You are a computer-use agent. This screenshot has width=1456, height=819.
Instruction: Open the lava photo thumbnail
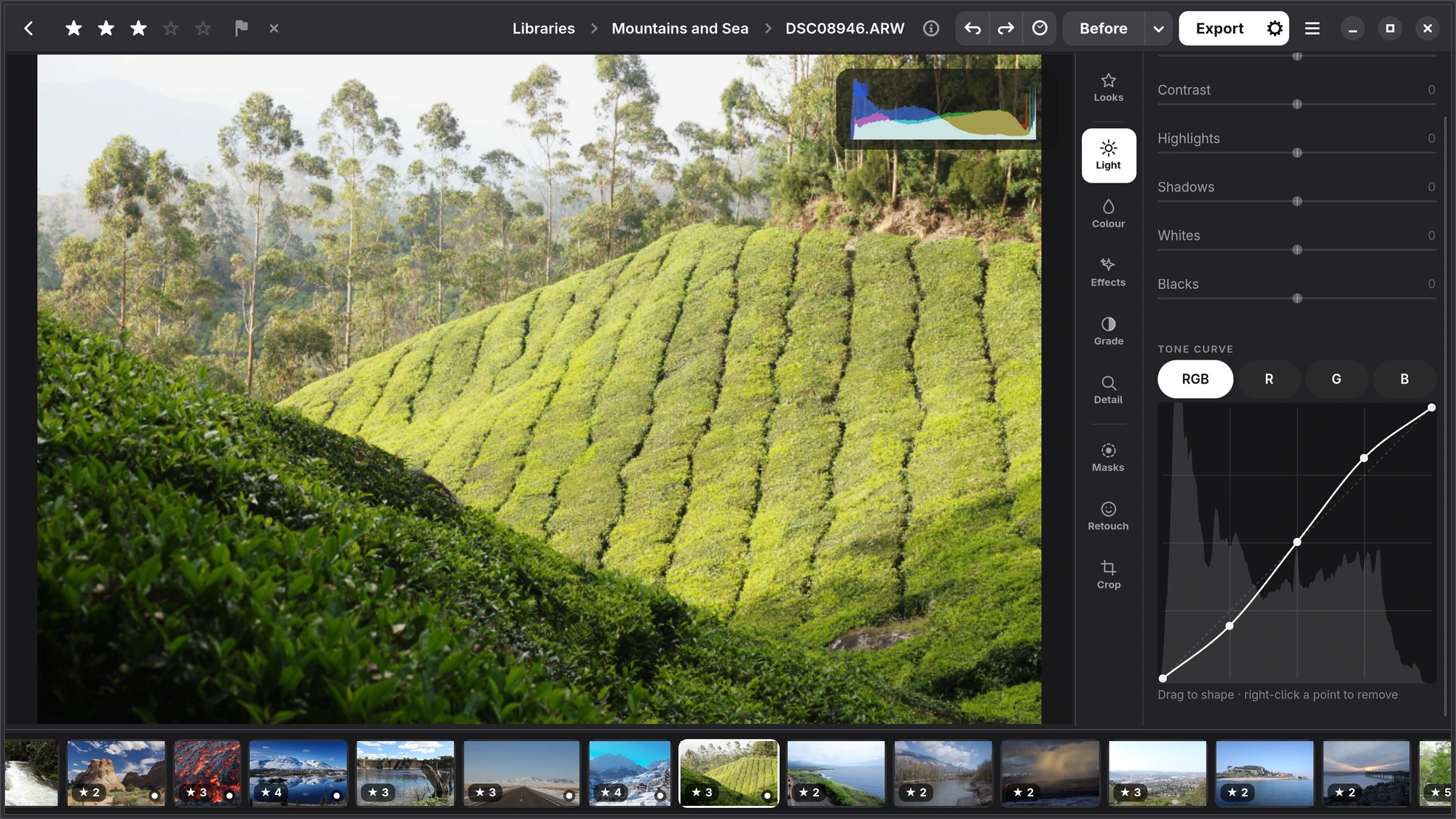pyautogui.click(x=207, y=773)
